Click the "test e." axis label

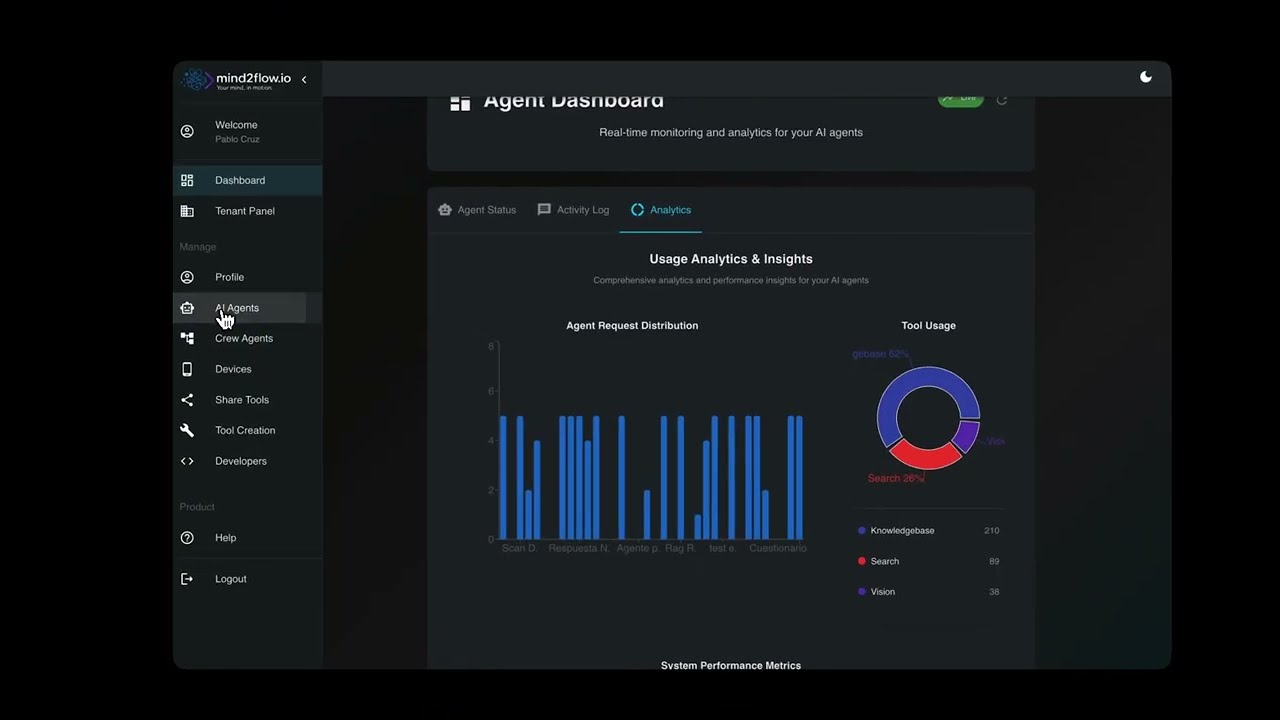click(722, 548)
